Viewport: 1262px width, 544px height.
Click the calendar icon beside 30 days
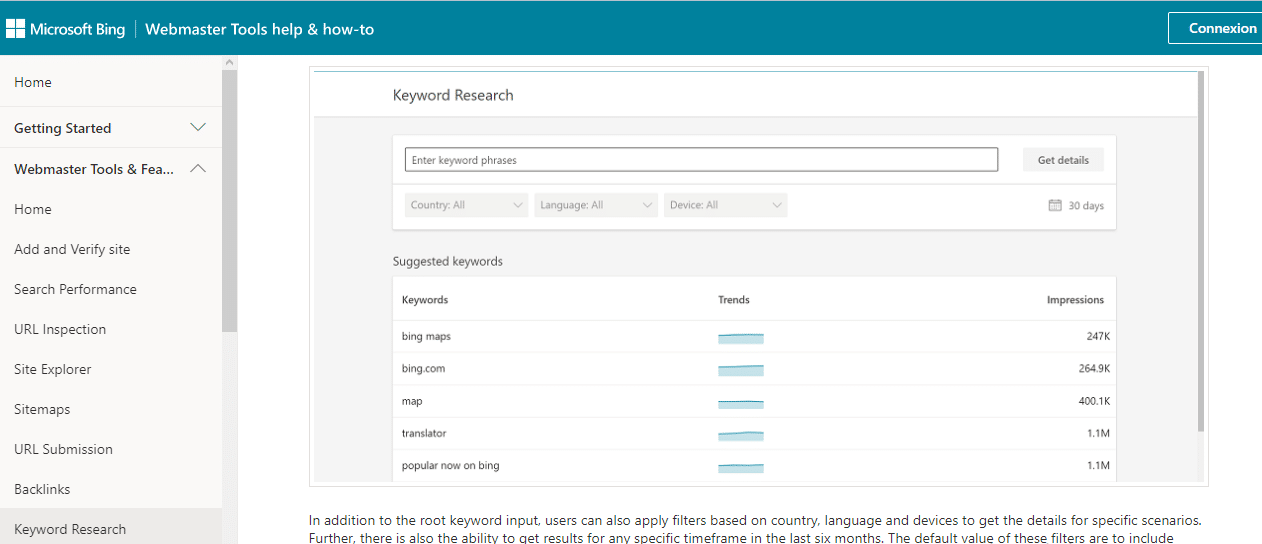tap(1054, 205)
